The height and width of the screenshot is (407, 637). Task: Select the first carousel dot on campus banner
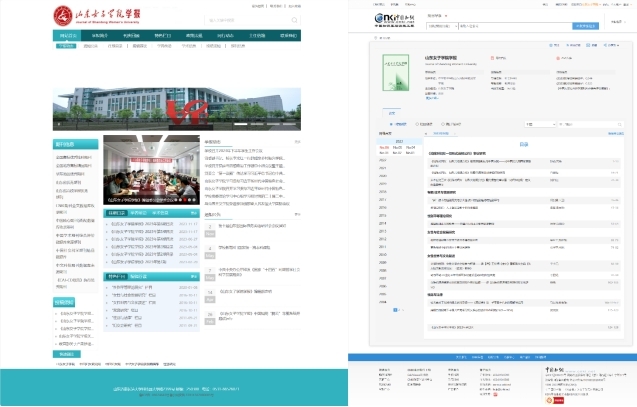[x=233, y=124]
